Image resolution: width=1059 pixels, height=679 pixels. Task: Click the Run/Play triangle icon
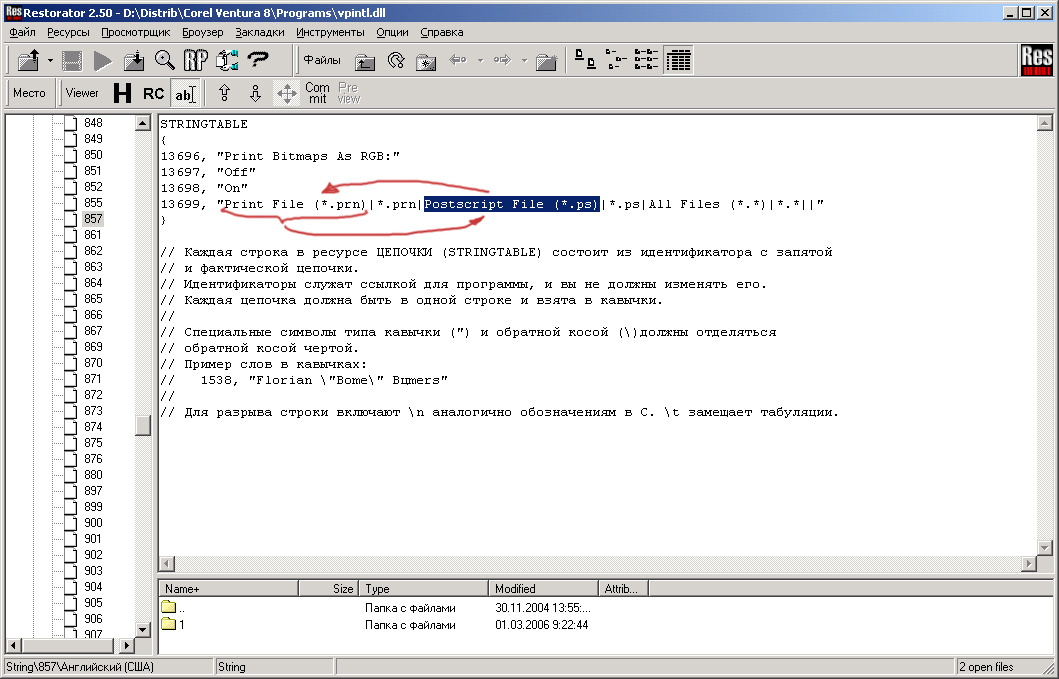tap(103, 60)
